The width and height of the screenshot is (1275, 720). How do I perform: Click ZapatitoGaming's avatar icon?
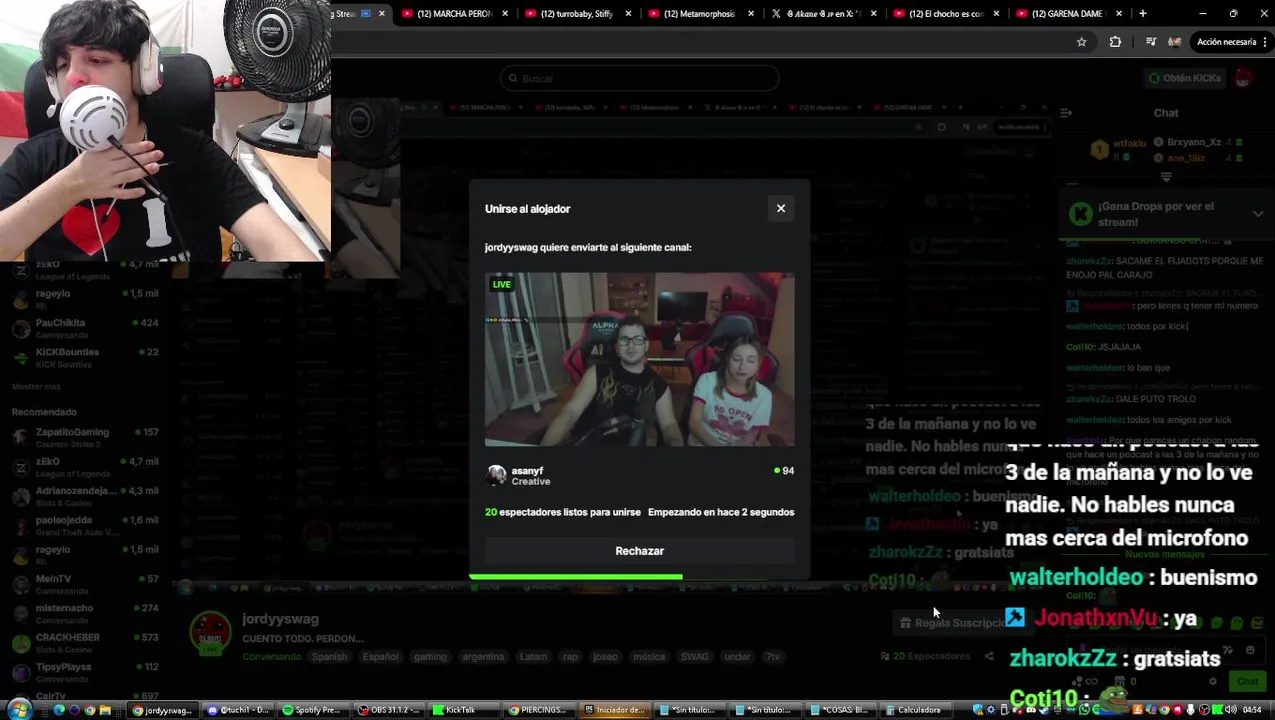[x=20, y=437]
